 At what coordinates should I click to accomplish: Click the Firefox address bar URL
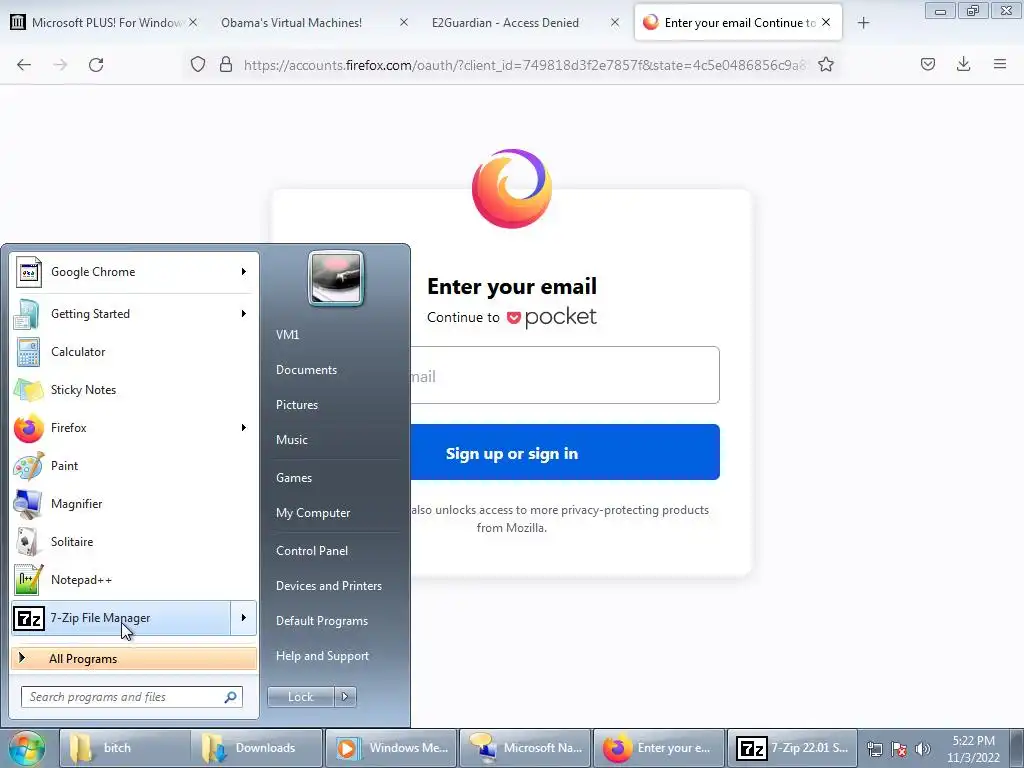click(x=525, y=65)
